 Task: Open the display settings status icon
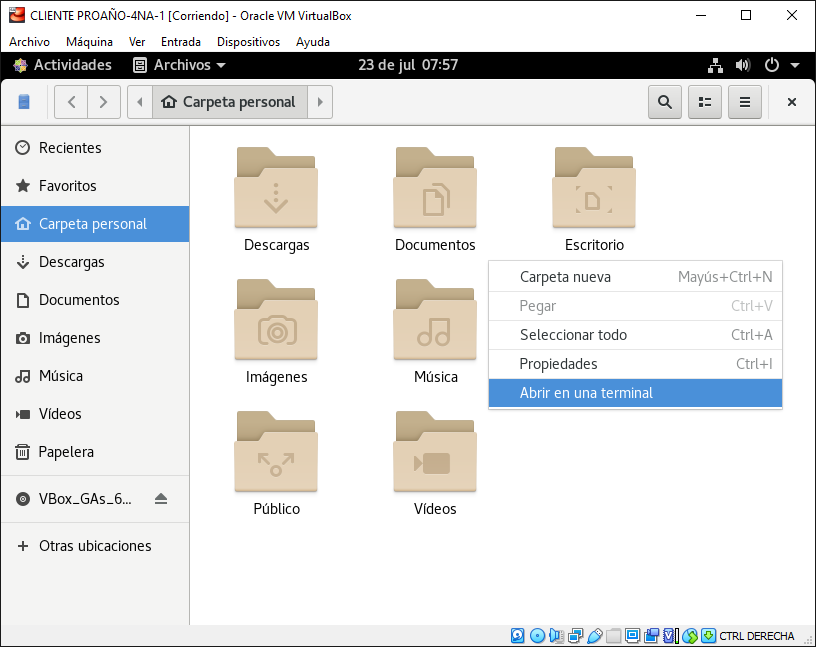[633, 636]
